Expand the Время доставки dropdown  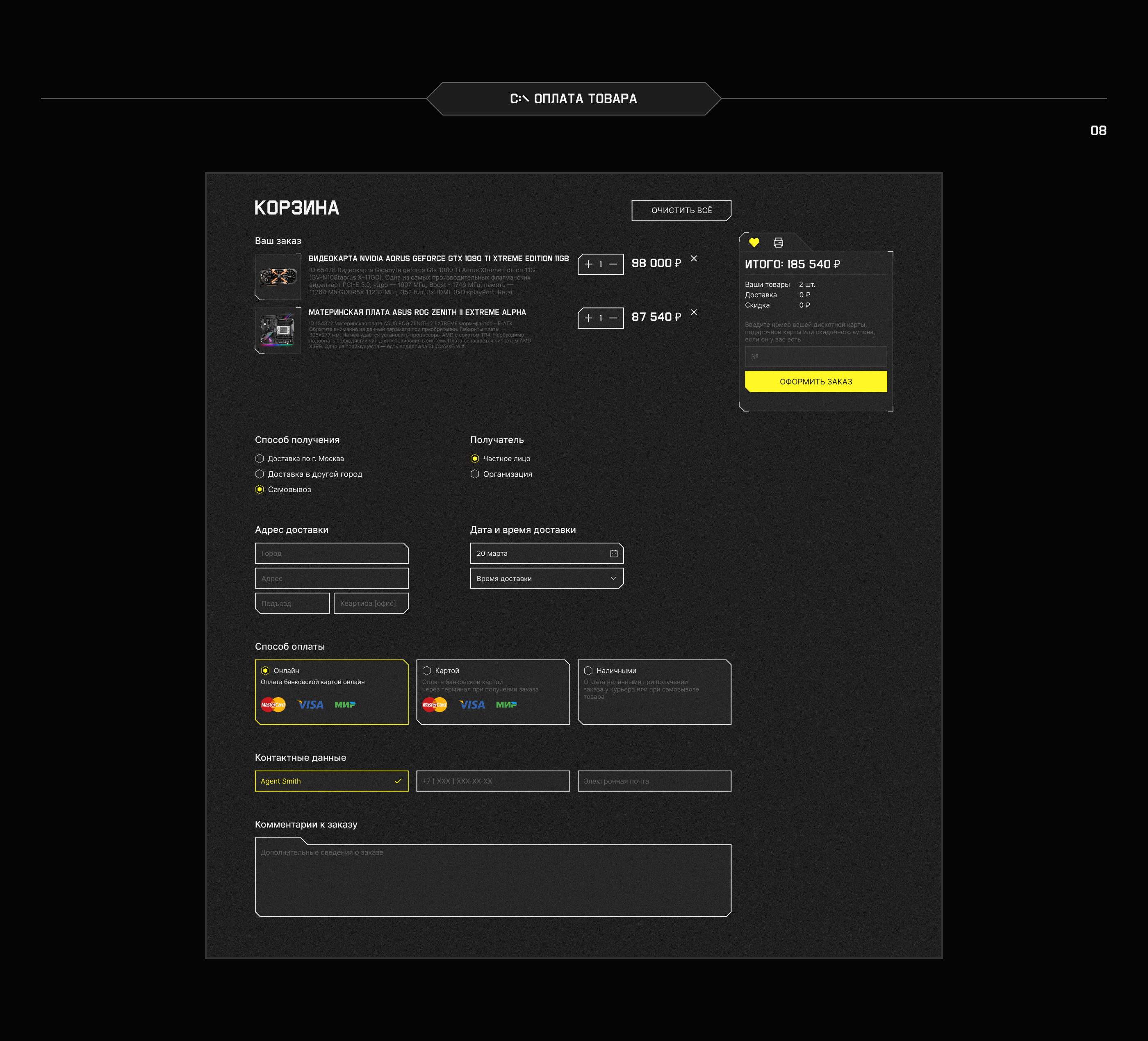[x=547, y=578]
